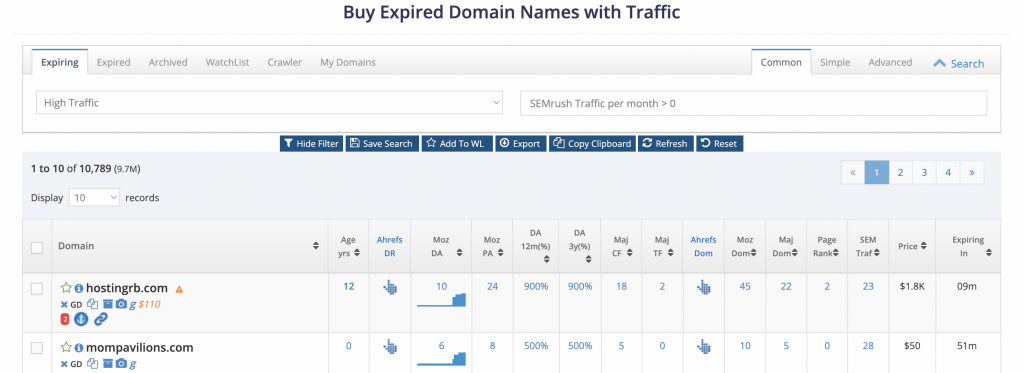
Task: Switch to the Expired tab
Action: click(114, 62)
